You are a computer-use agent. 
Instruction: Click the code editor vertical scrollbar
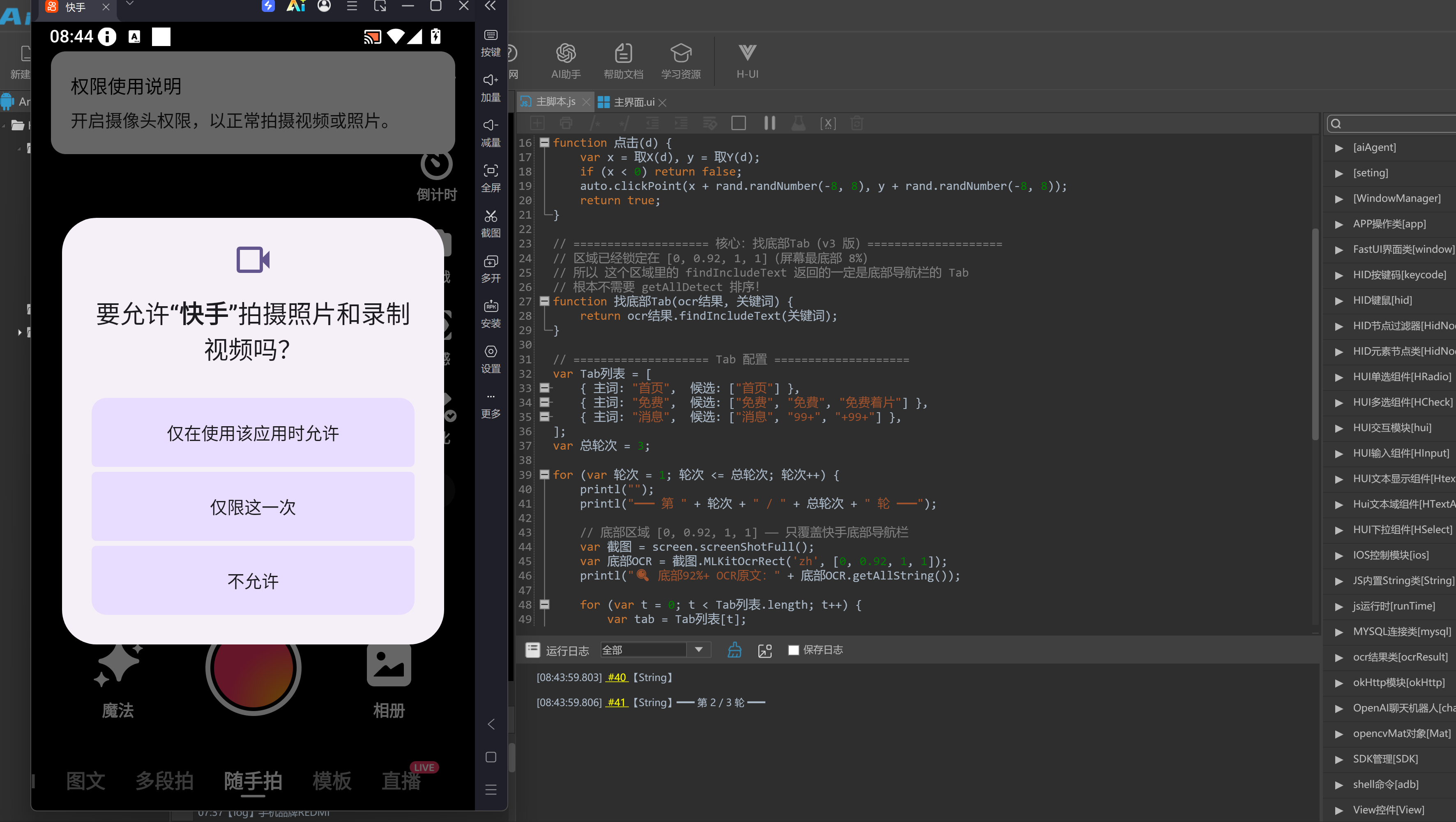click(1315, 334)
